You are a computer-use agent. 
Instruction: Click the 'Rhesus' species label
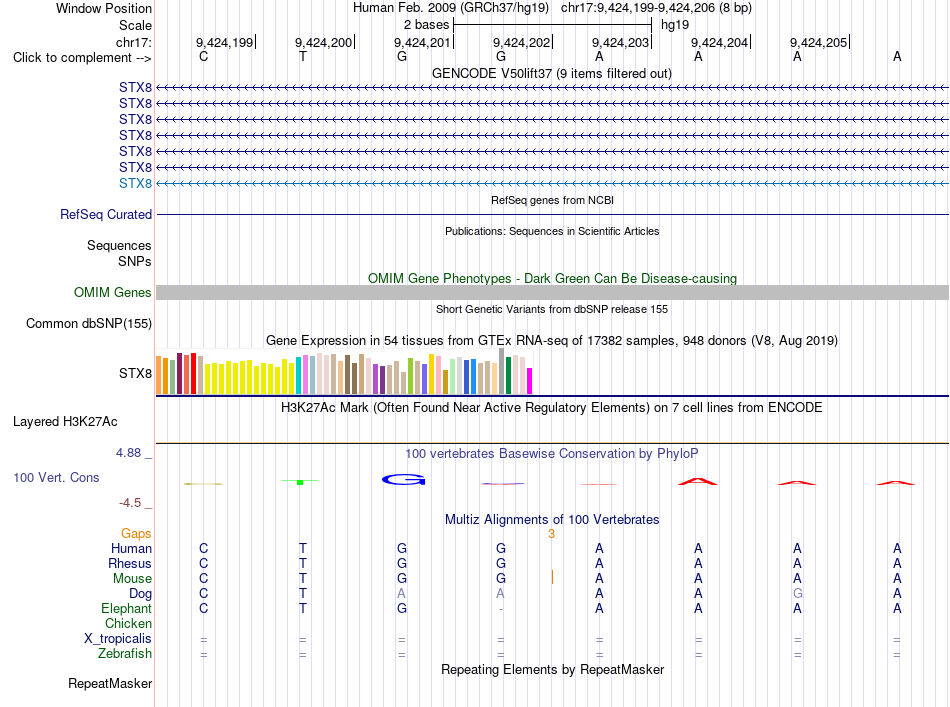(x=130, y=563)
